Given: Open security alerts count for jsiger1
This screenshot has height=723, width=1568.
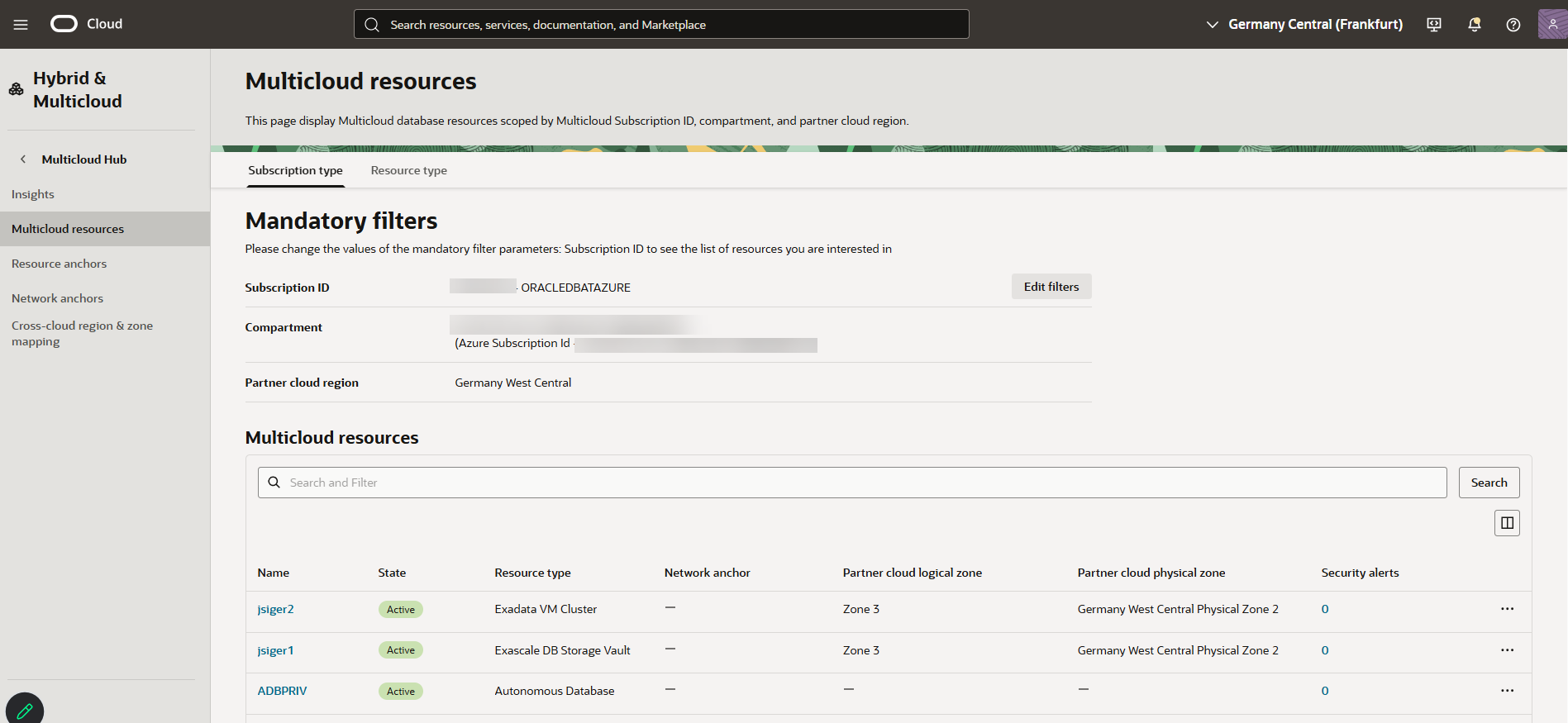Looking at the screenshot, I should point(1325,650).
